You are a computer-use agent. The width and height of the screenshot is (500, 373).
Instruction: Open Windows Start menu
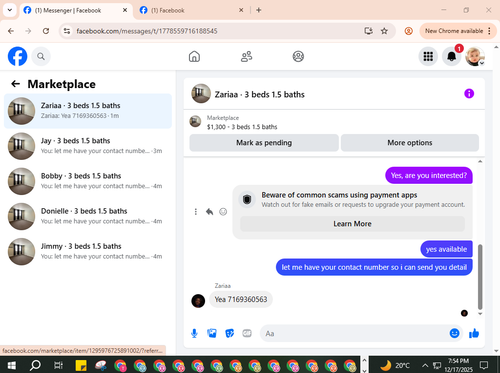click(x=12, y=365)
